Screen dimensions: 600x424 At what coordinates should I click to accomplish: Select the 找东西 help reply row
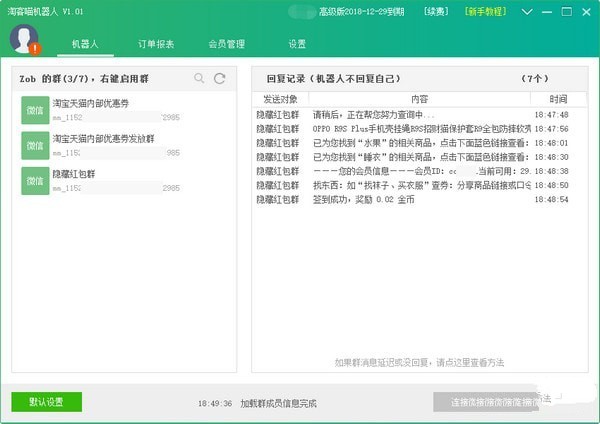[x=419, y=186]
